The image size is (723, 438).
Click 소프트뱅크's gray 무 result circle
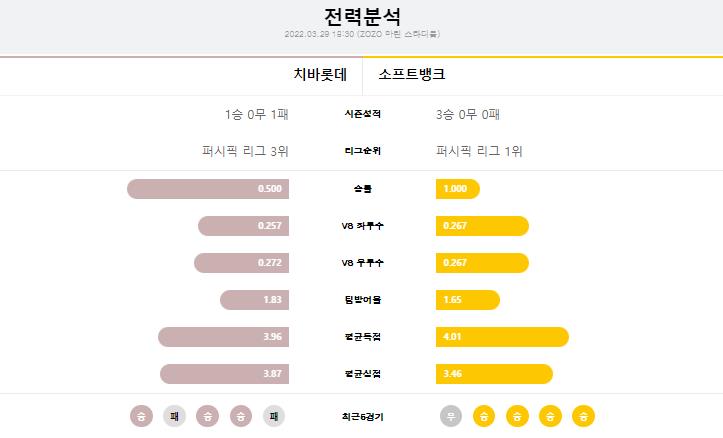[x=451, y=416]
